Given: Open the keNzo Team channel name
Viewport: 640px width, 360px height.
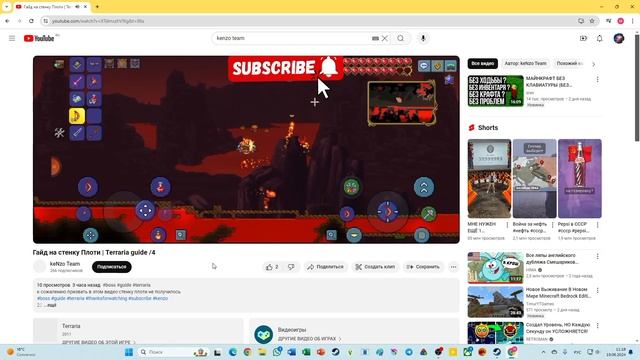Looking at the screenshot, I should coord(65,264).
